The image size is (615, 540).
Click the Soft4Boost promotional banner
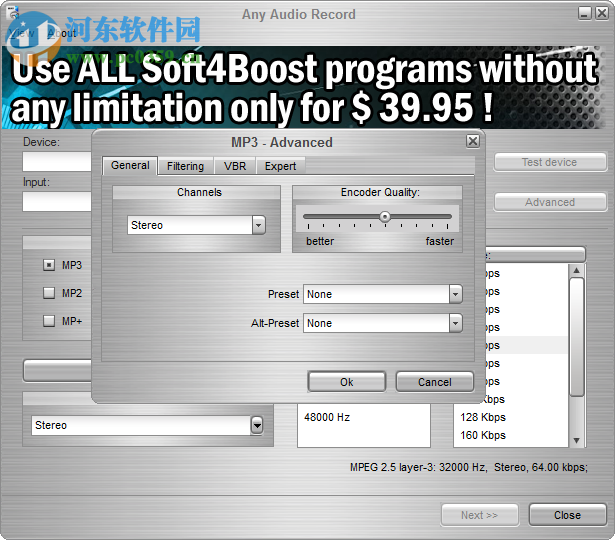304,88
